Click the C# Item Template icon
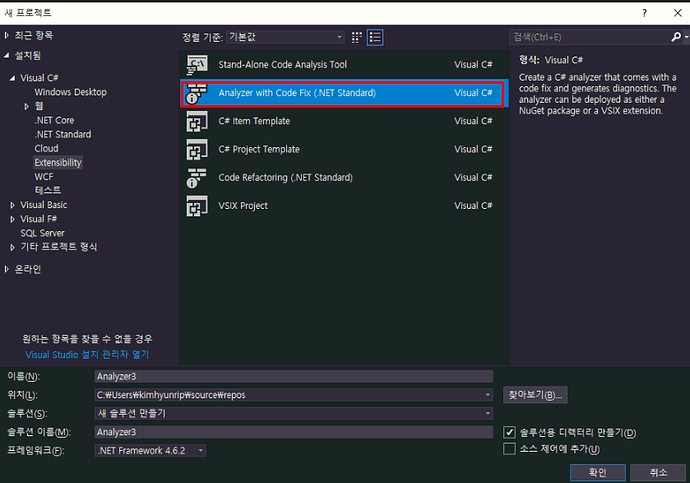 coord(197,121)
